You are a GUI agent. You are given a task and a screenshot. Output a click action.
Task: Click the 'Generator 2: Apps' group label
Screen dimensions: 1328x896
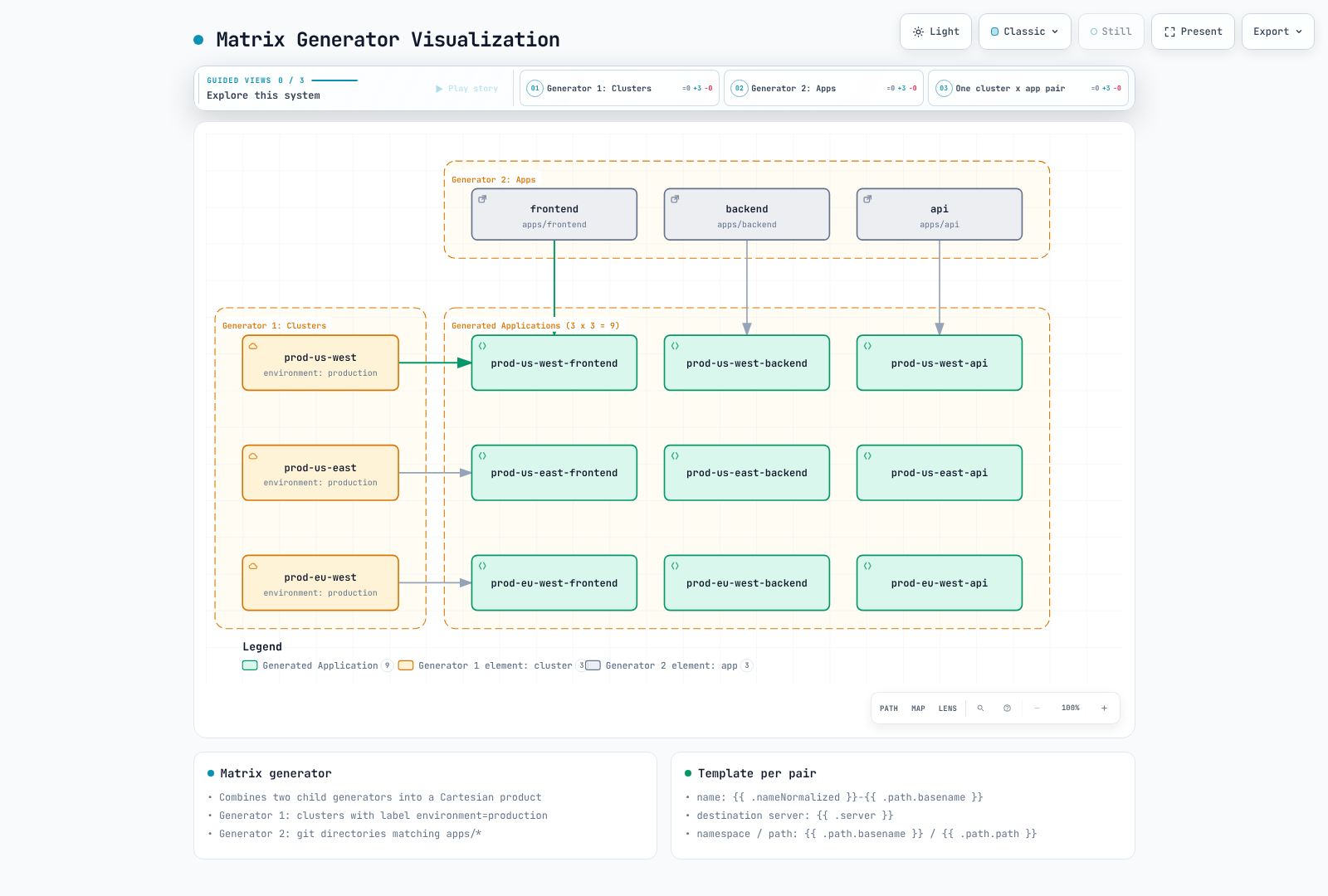493,180
